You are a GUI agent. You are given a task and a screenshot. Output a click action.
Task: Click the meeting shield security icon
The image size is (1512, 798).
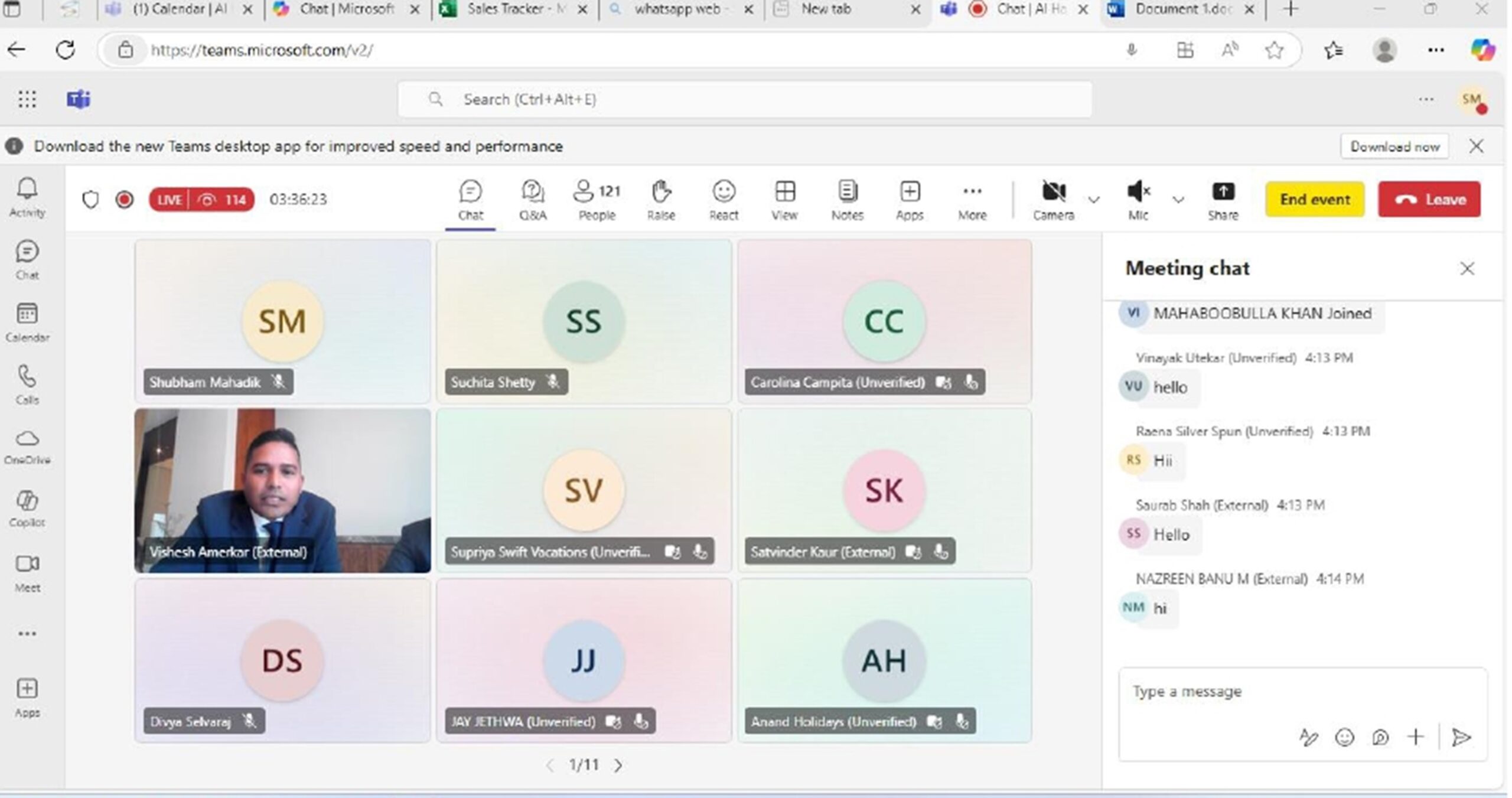(90, 200)
